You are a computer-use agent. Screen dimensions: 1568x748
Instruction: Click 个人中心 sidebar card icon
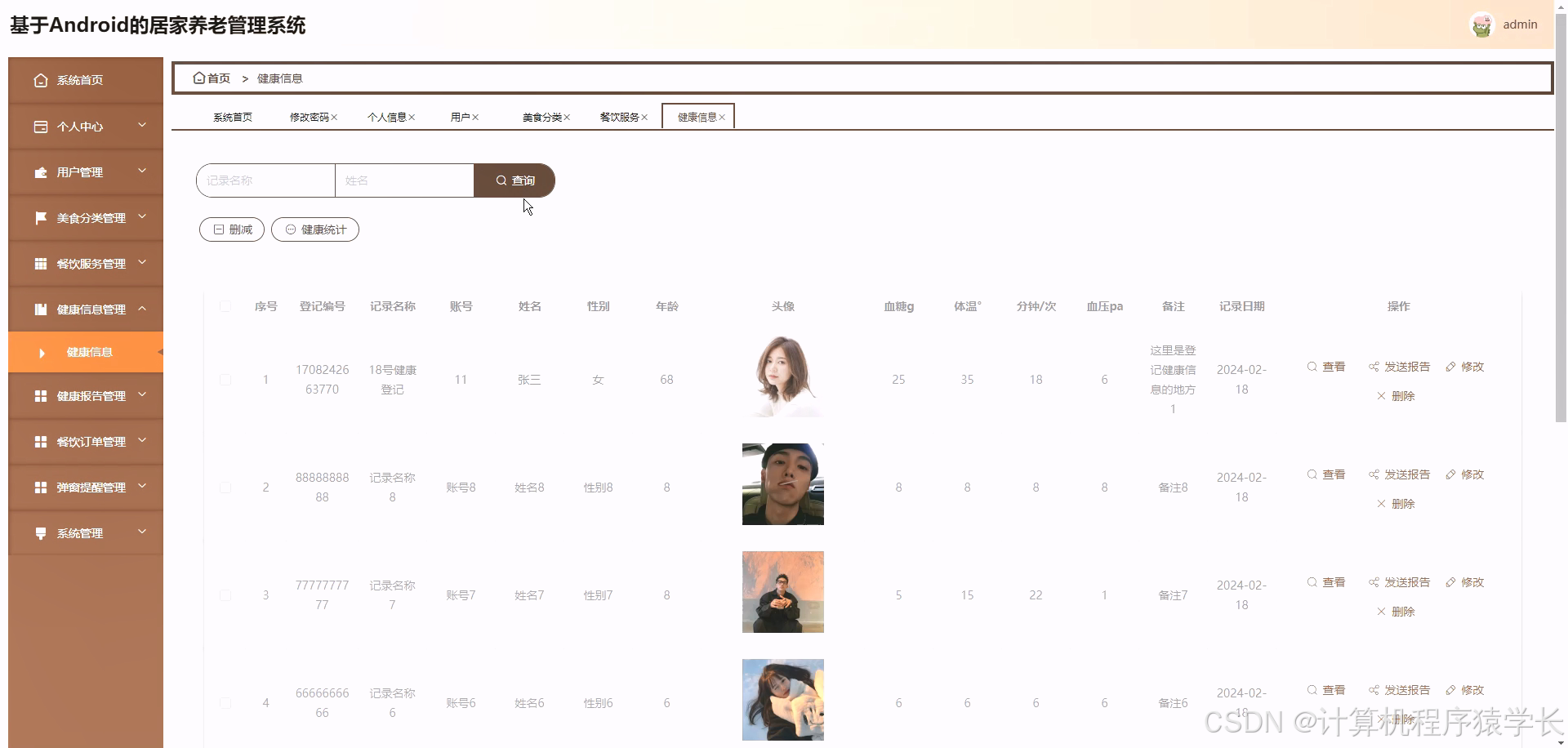(41, 127)
